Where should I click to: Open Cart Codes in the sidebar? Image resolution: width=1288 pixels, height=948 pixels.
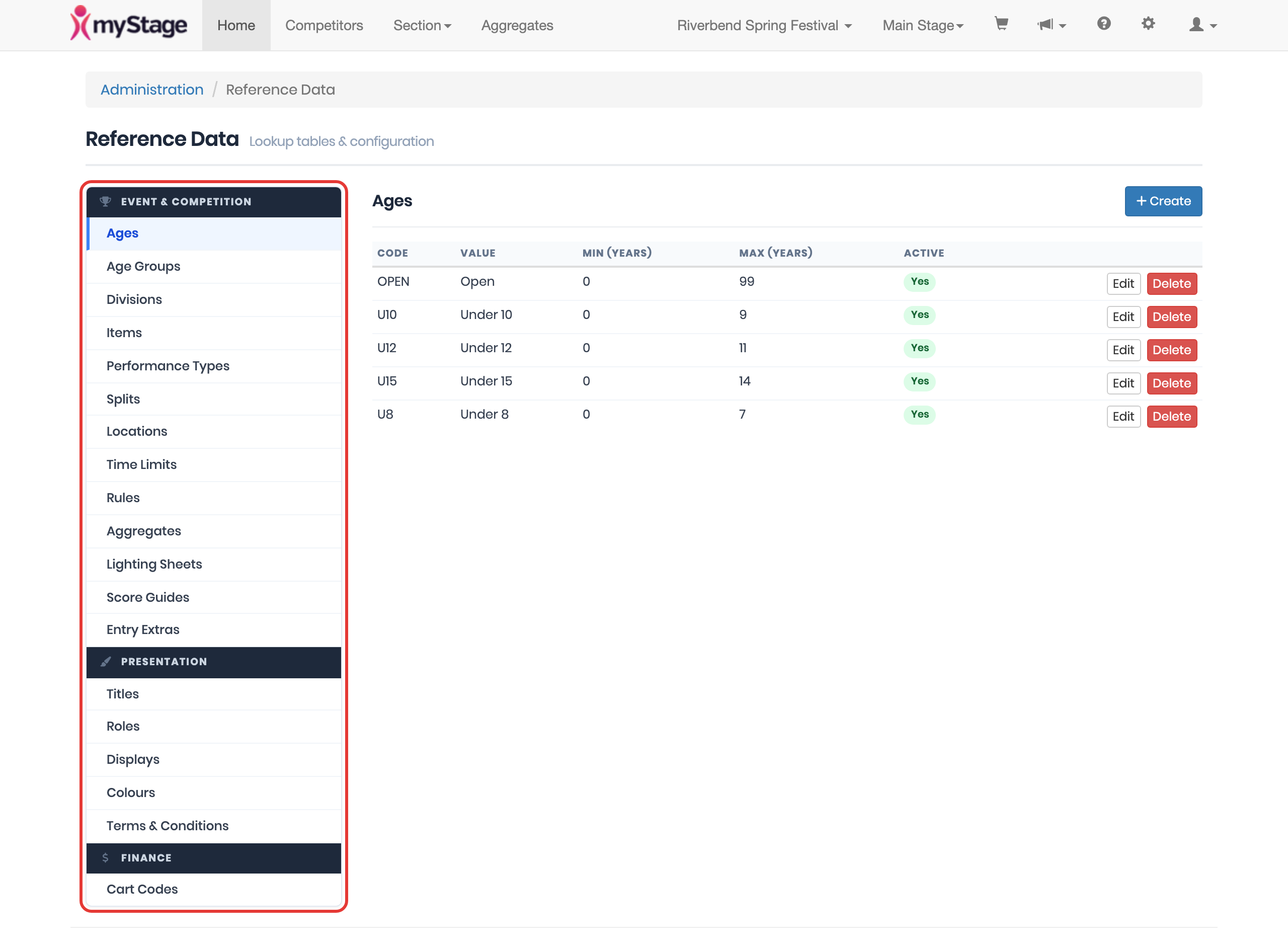pyautogui.click(x=213, y=890)
